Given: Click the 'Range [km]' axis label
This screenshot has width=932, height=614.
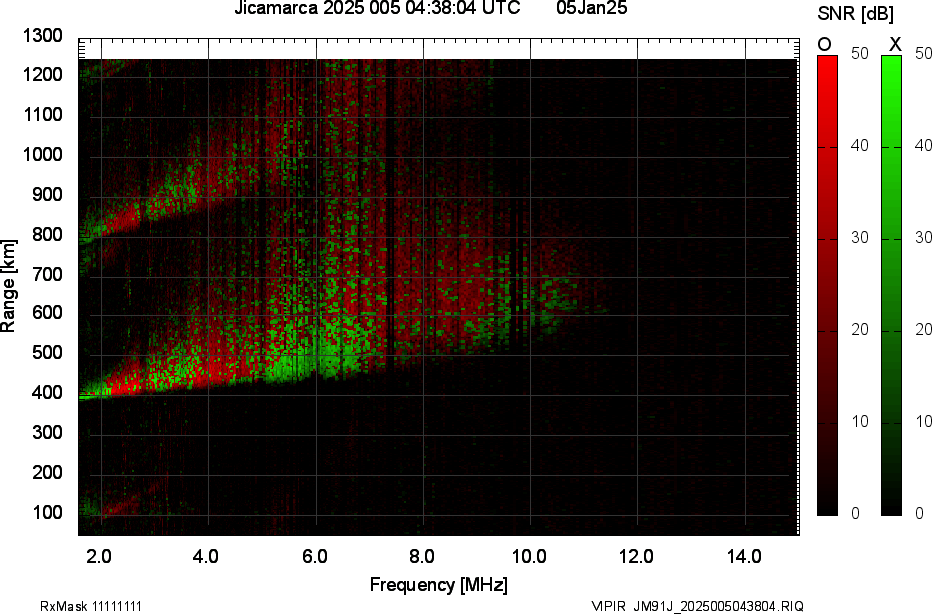Looking at the screenshot, I should [8, 286].
